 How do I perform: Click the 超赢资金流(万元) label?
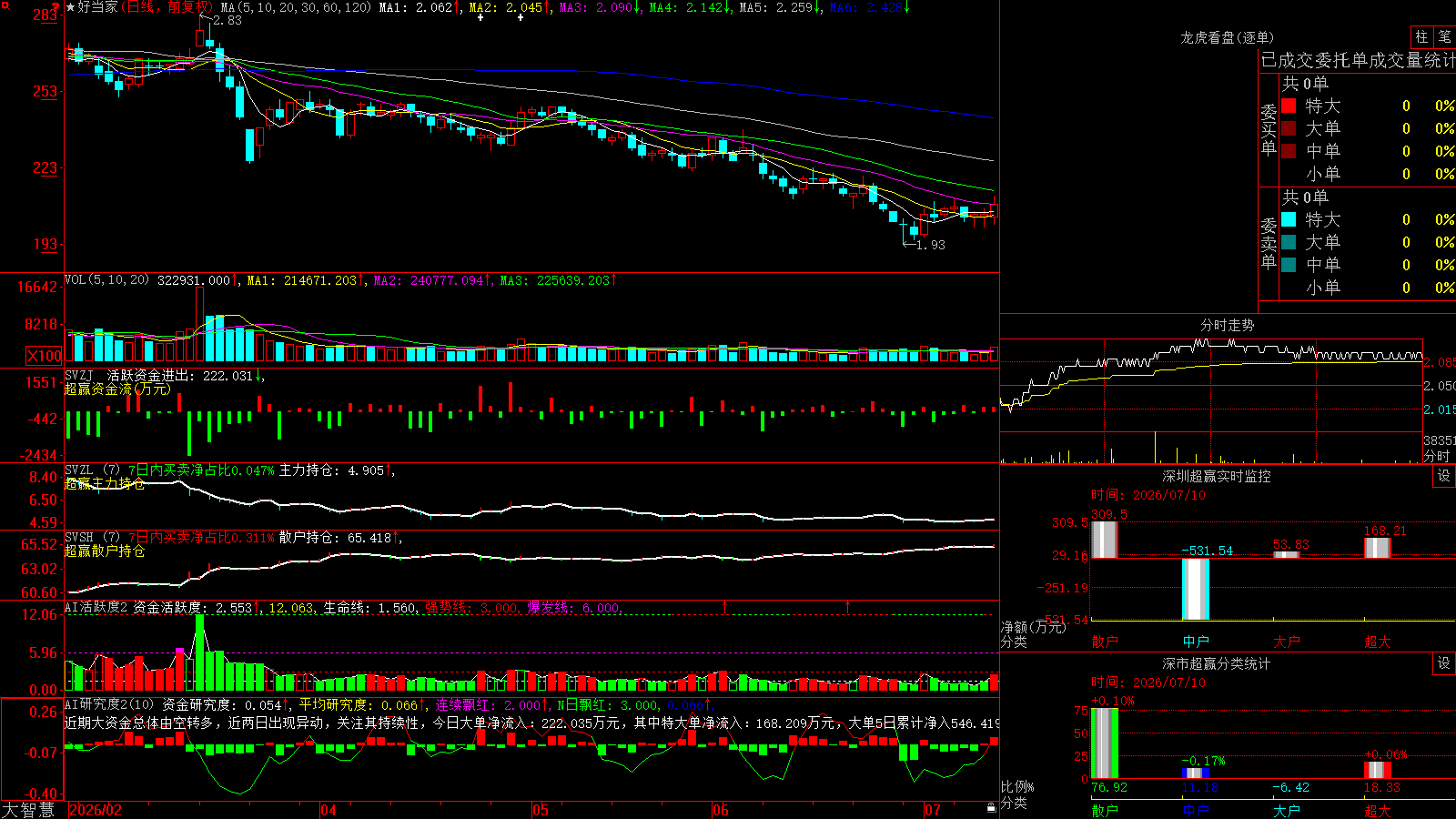[x=117, y=389]
